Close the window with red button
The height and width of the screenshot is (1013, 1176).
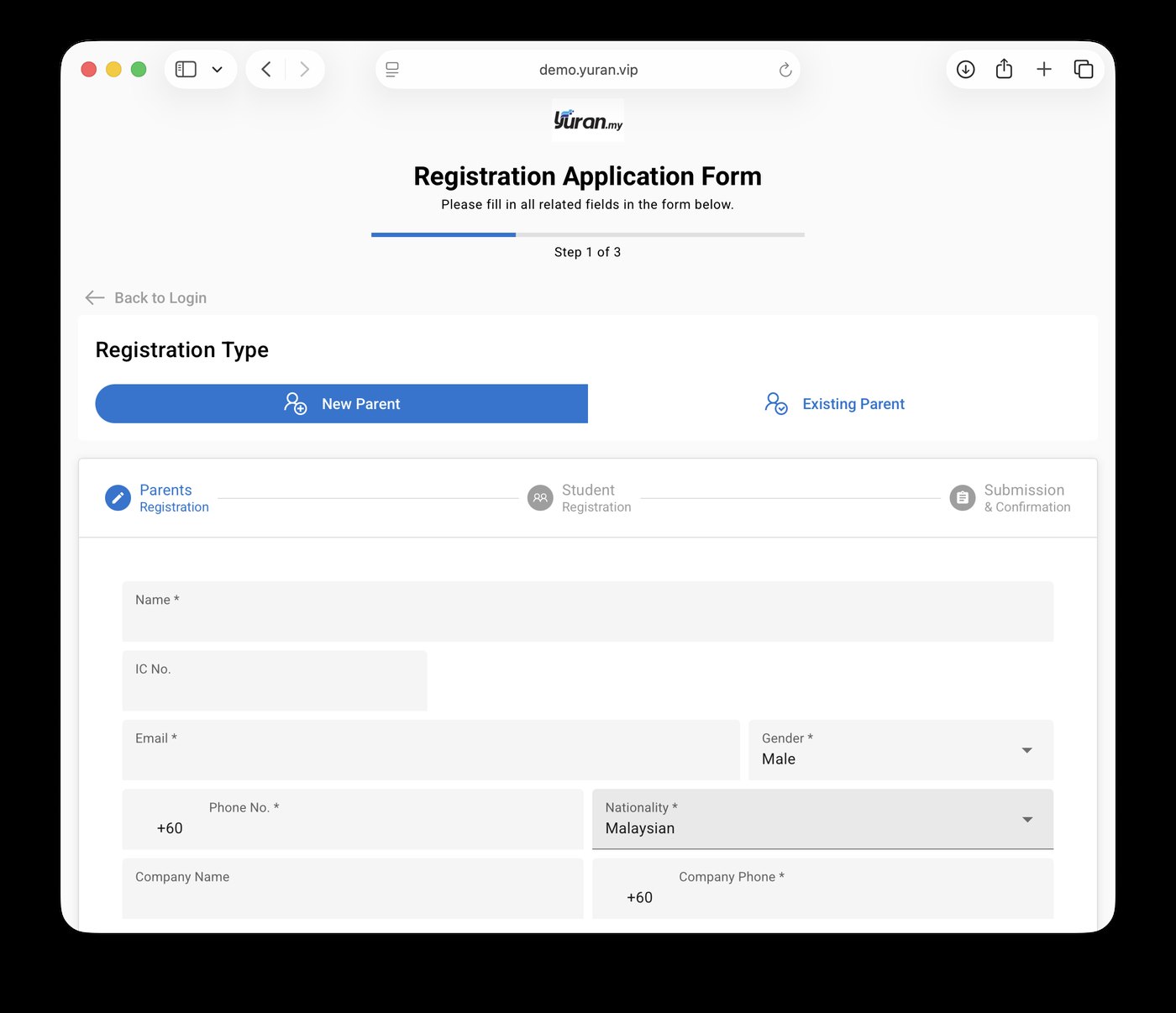(x=89, y=70)
